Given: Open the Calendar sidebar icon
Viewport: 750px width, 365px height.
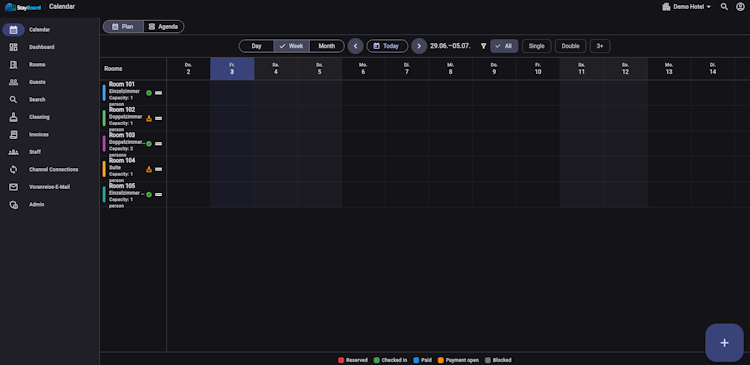Looking at the screenshot, I should [13, 30].
